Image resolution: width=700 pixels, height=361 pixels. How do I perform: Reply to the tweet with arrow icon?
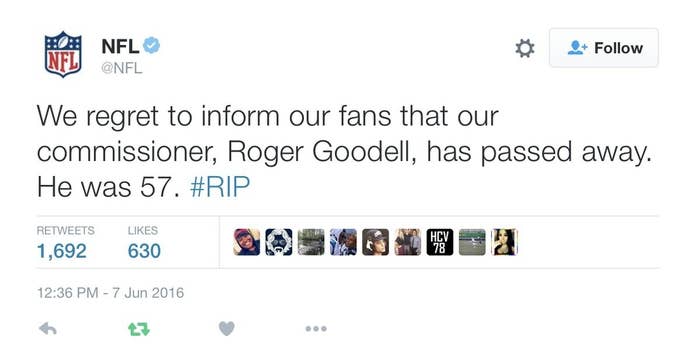(x=48, y=329)
